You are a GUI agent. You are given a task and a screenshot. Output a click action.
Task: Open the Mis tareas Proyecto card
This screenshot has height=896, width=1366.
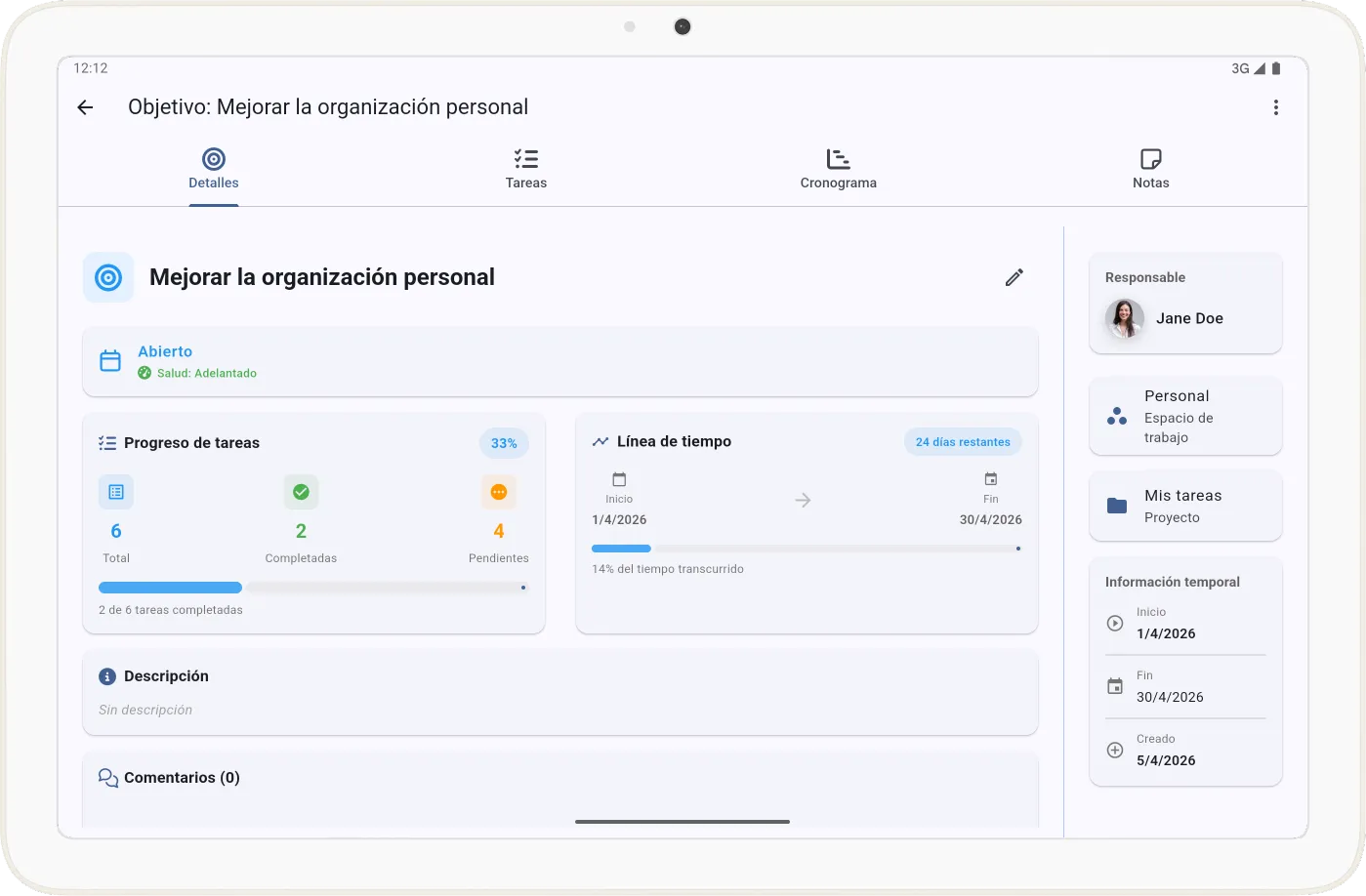1185,506
